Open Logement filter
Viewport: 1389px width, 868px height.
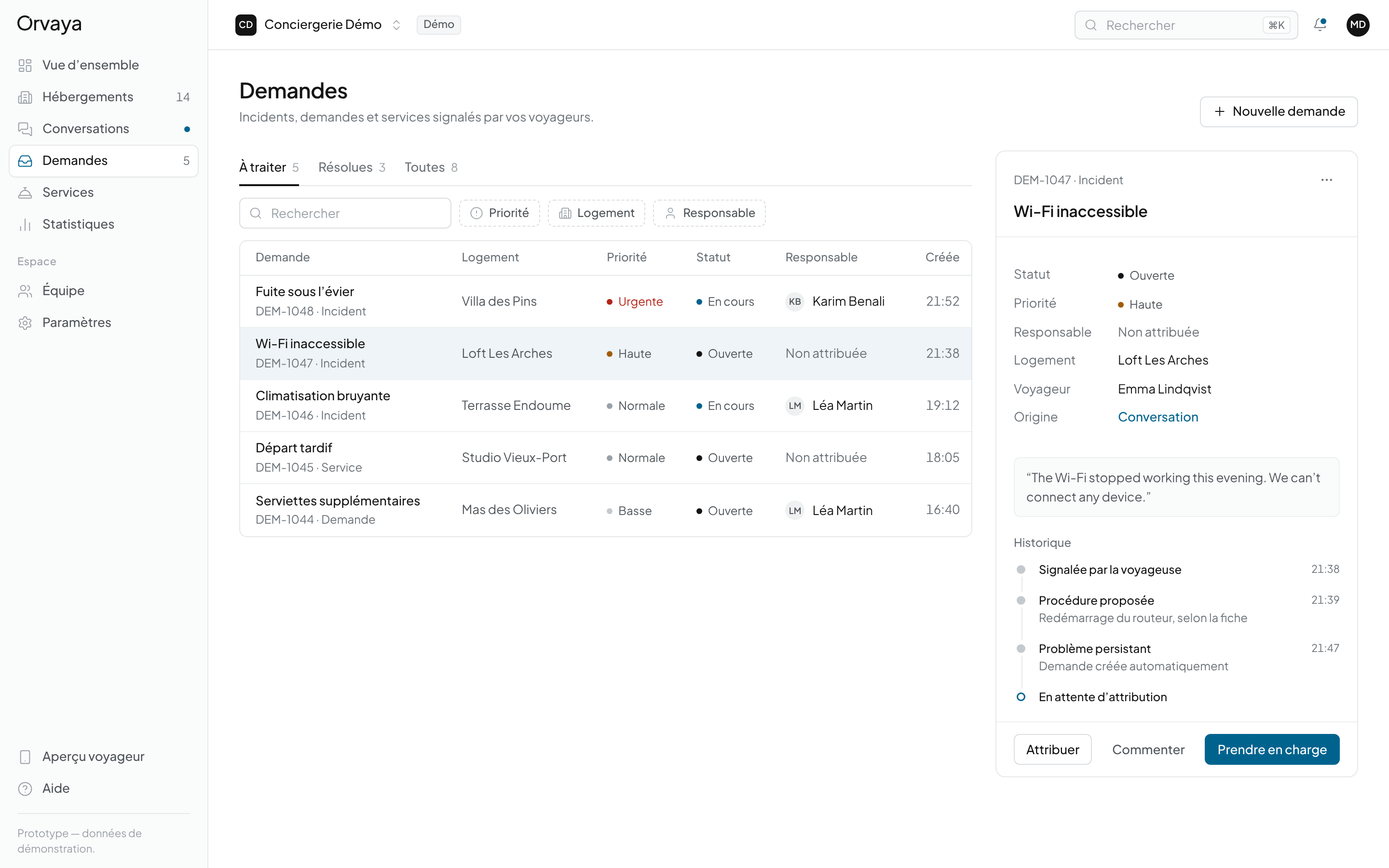click(x=596, y=213)
